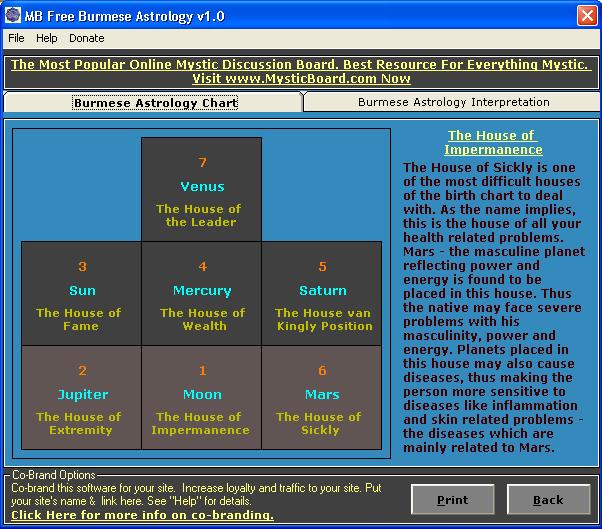The width and height of the screenshot is (602, 529).
Task: Click the Back button
Action: tap(547, 499)
